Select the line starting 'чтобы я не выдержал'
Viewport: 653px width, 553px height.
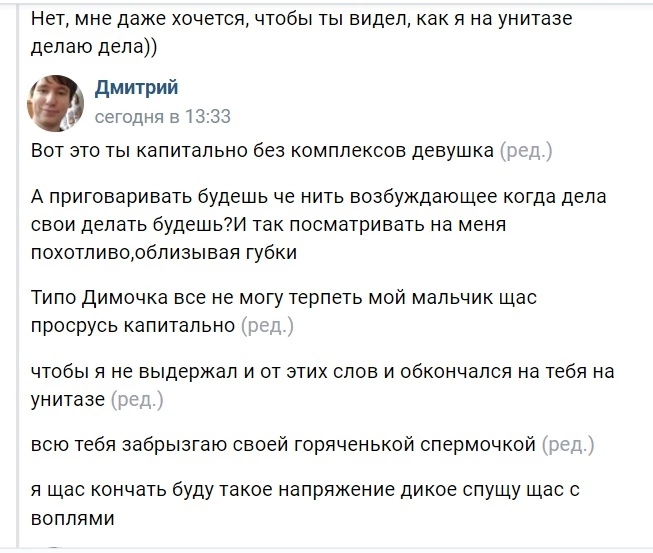point(323,371)
